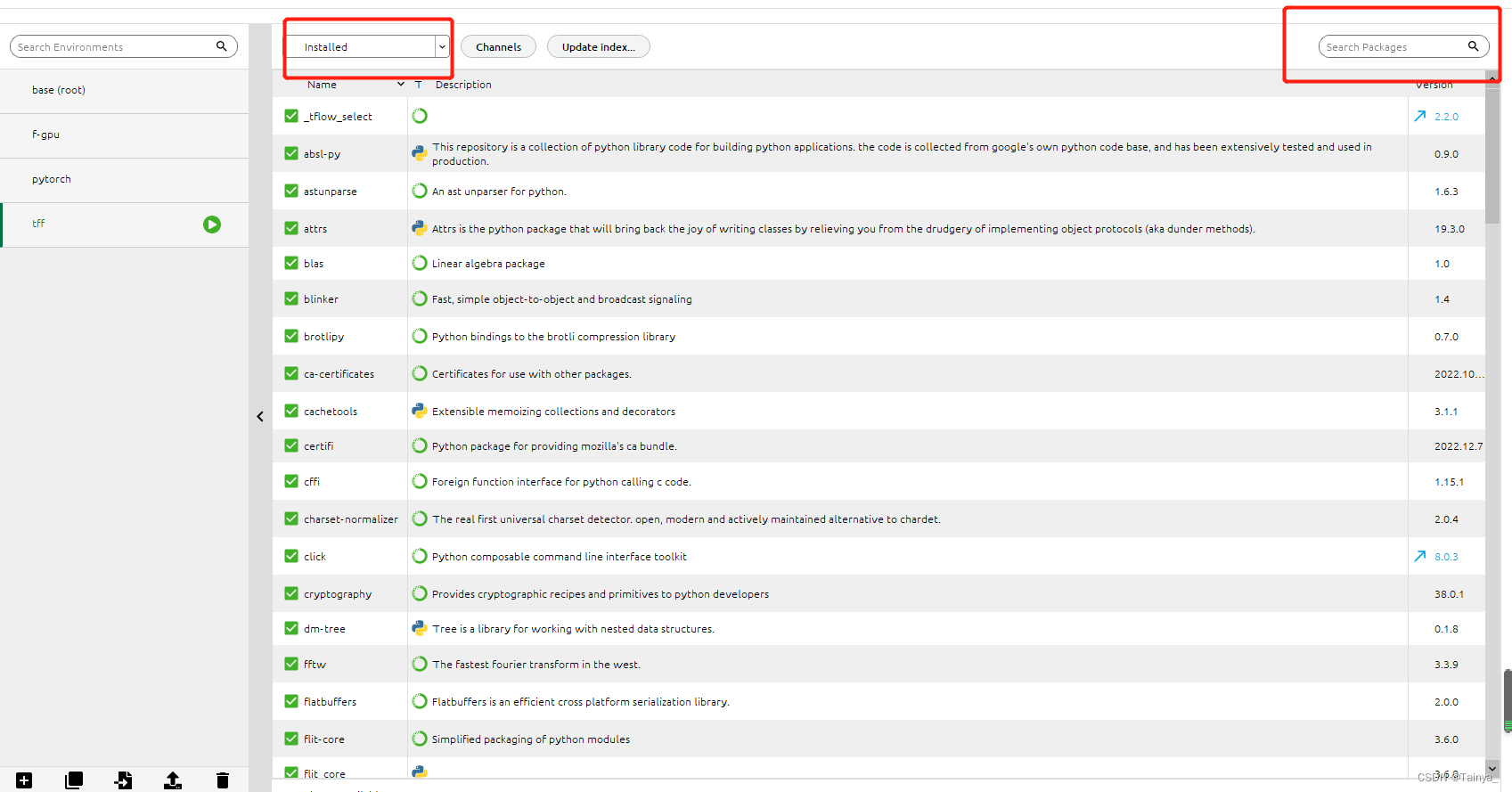This screenshot has height=792, width=1512.
Task: Click version link 2.2.0 of _tflow_select
Action: coord(1446,117)
